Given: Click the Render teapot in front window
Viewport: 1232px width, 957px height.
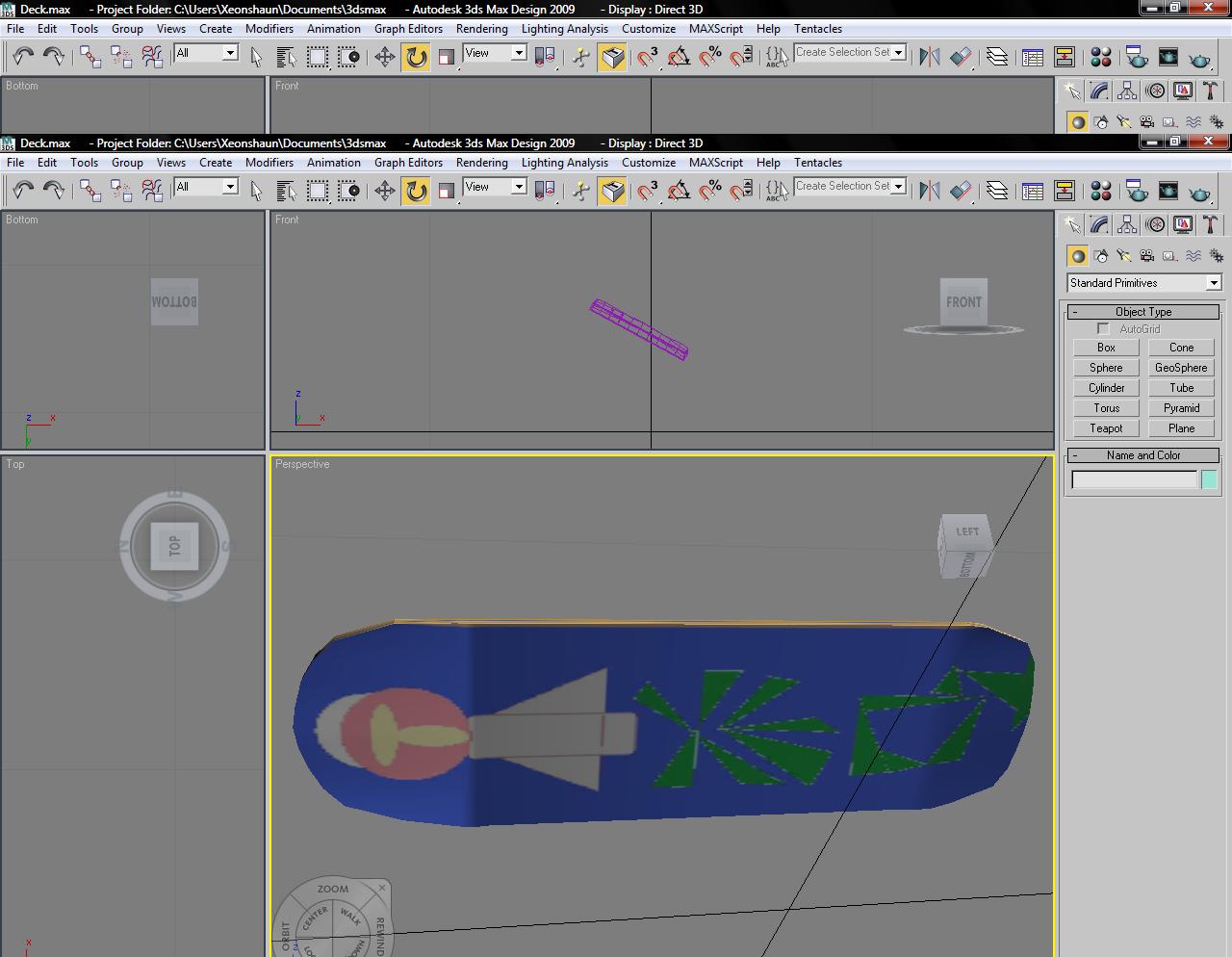Looking at the screenshot, I should click(1199, 191).
